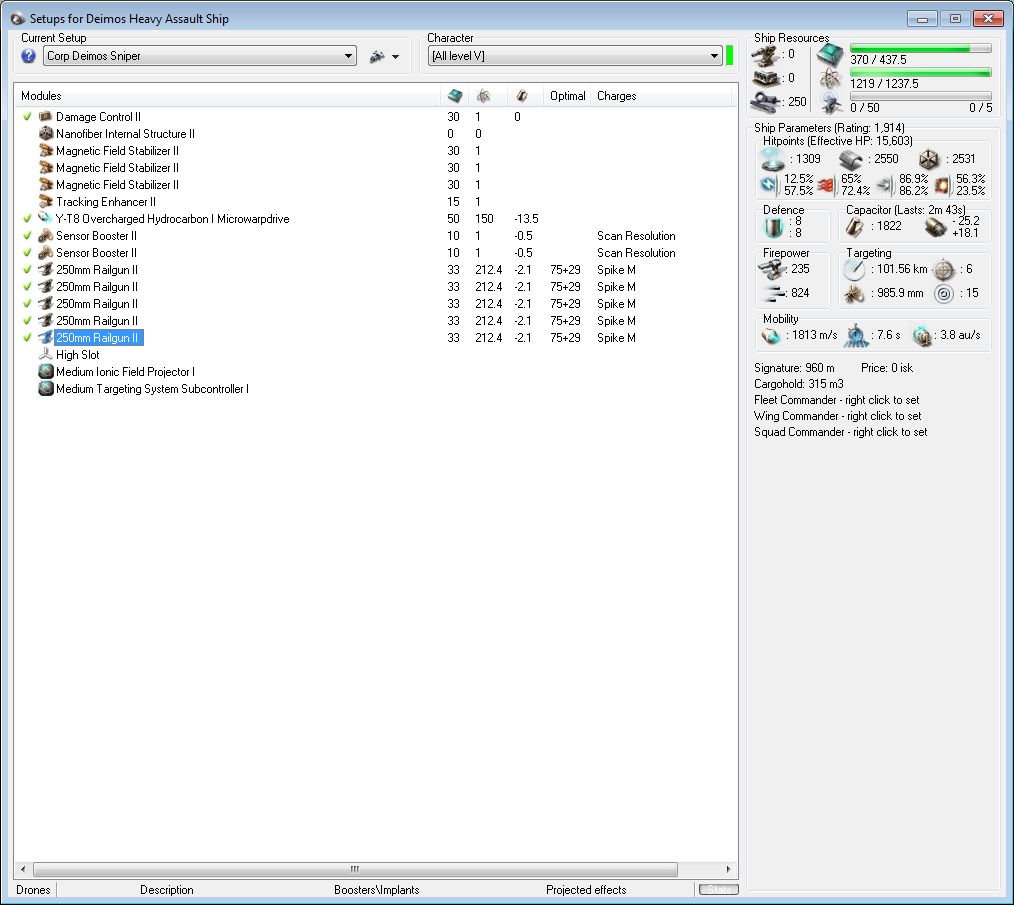Toggle the second Sensor Booster II checkmark
This screenshot has width=1014, height=905.
point(27,252)
